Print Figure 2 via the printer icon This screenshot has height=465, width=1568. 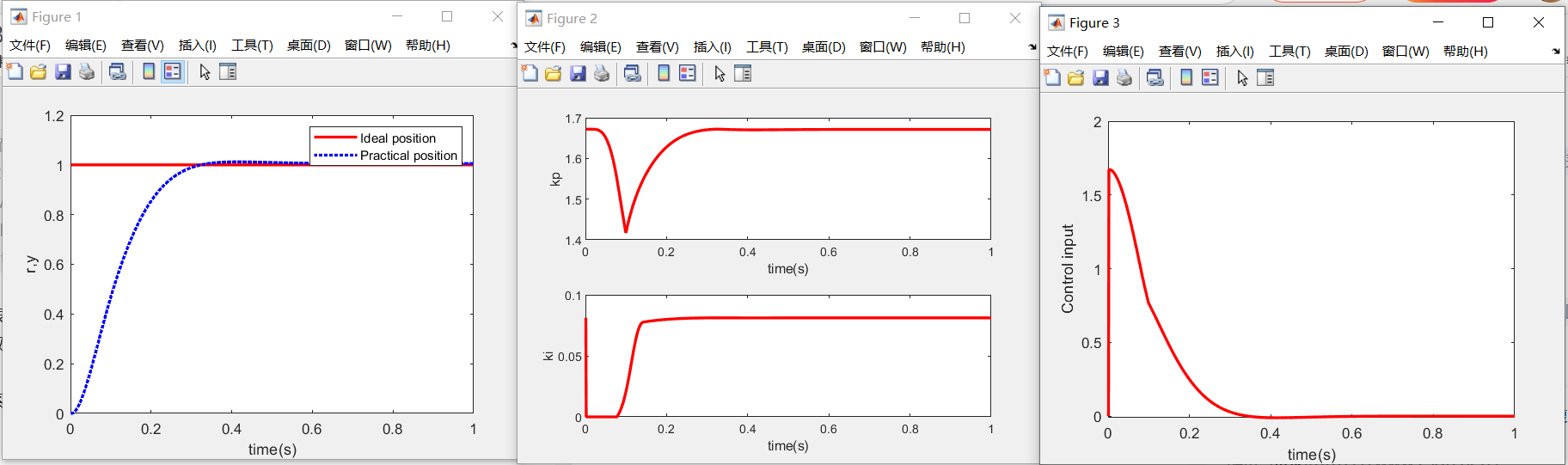[x=602, y=74]
